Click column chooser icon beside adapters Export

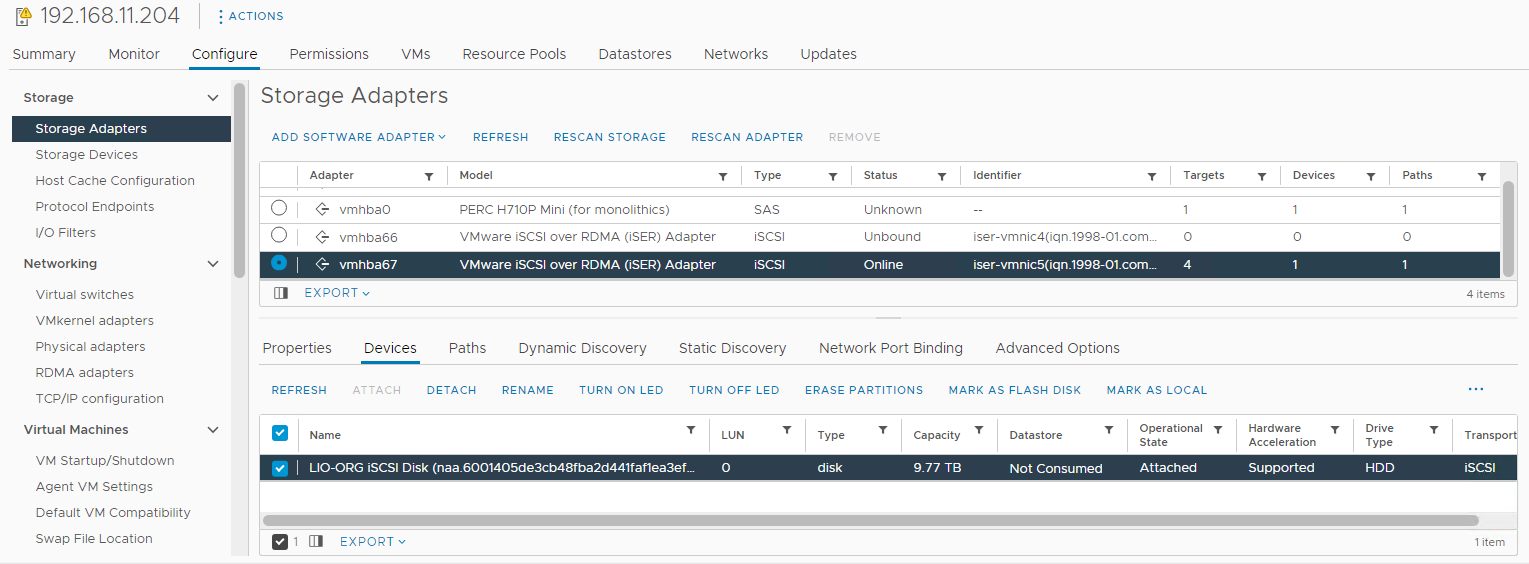point(281,293)
